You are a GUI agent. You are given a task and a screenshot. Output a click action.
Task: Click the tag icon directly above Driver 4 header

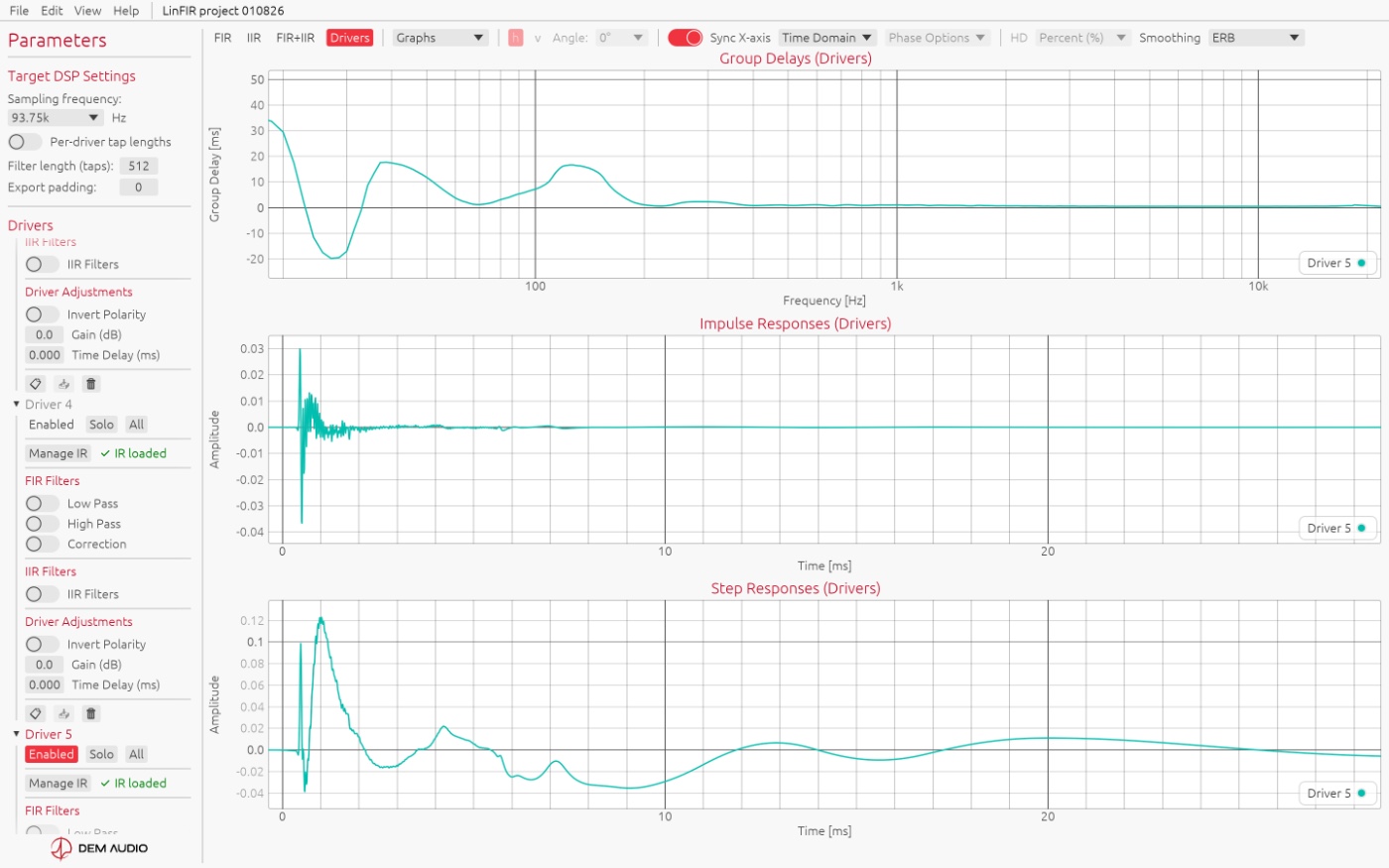click(36, 384)
